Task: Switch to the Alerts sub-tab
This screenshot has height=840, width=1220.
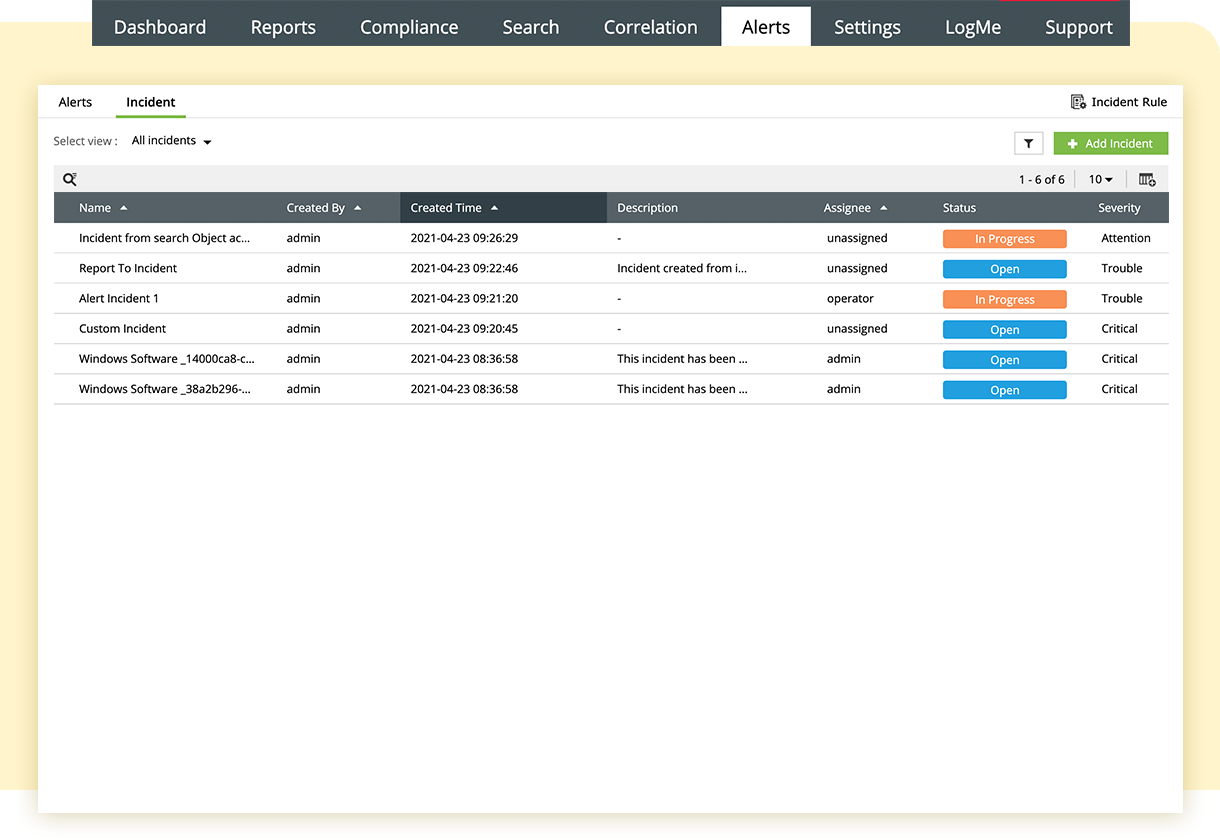Action: (75, 102)
